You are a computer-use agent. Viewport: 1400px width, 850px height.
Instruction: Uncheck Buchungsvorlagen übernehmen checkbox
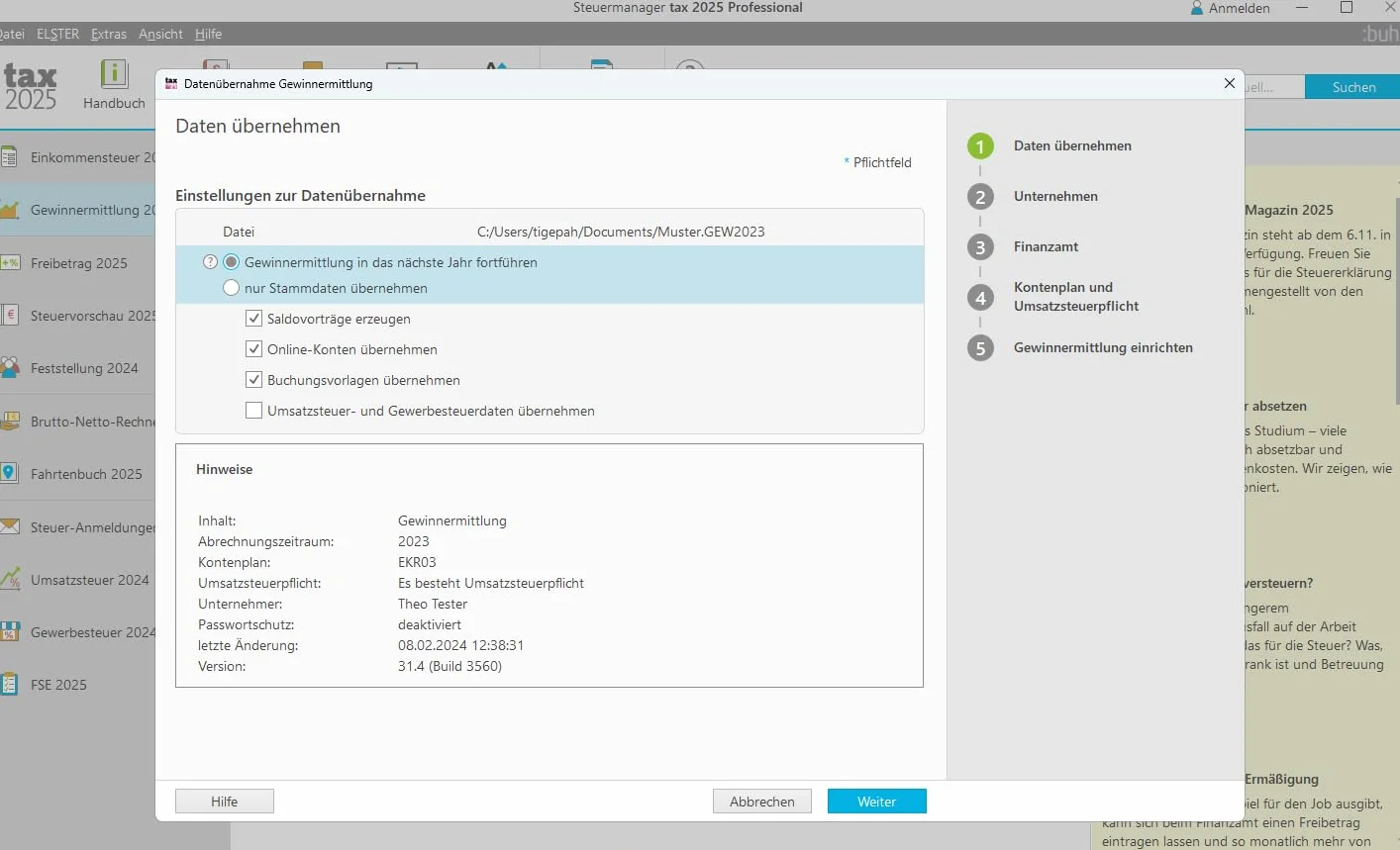coord(254,380)
